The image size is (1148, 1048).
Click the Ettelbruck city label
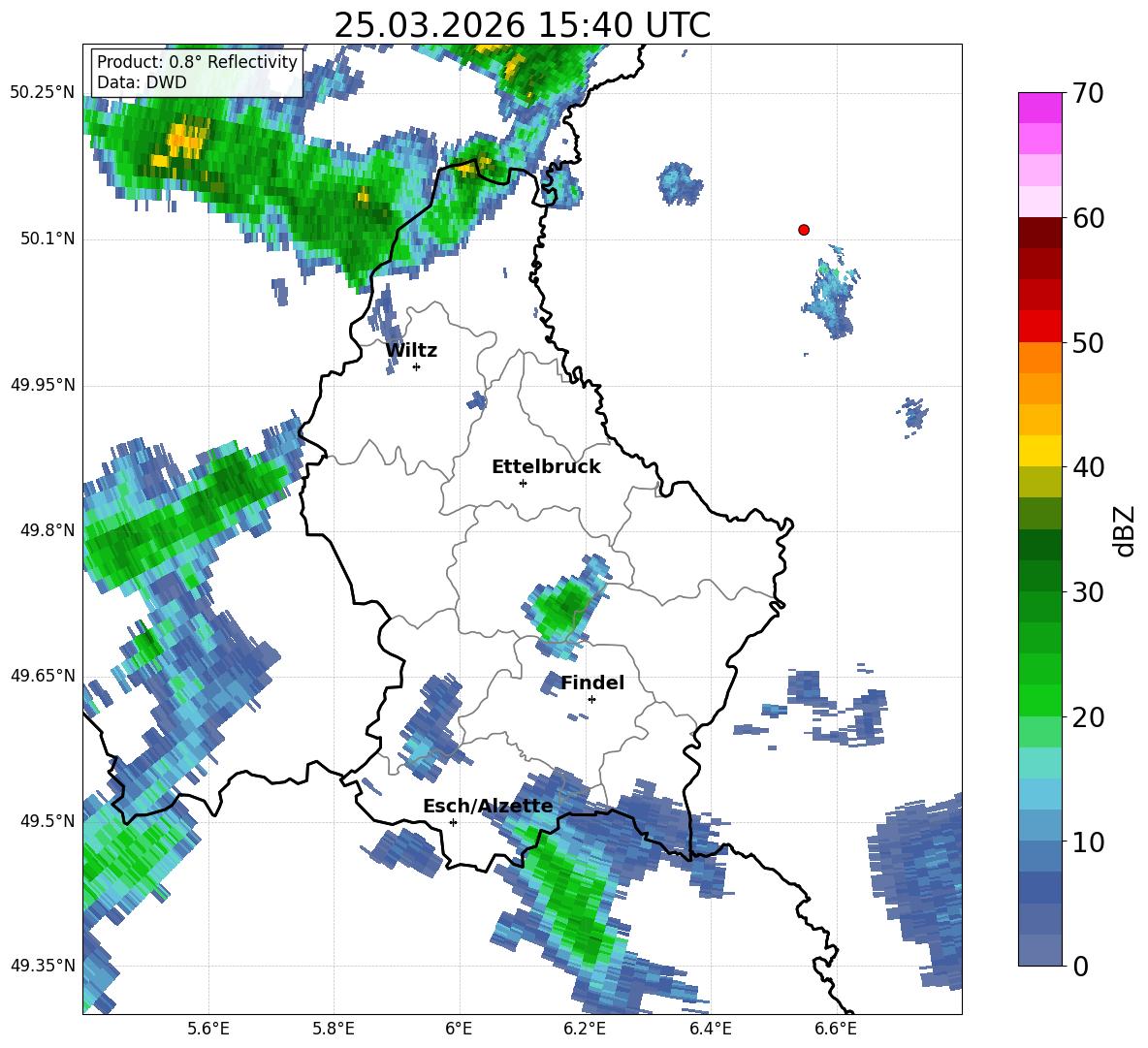point(546,467)
